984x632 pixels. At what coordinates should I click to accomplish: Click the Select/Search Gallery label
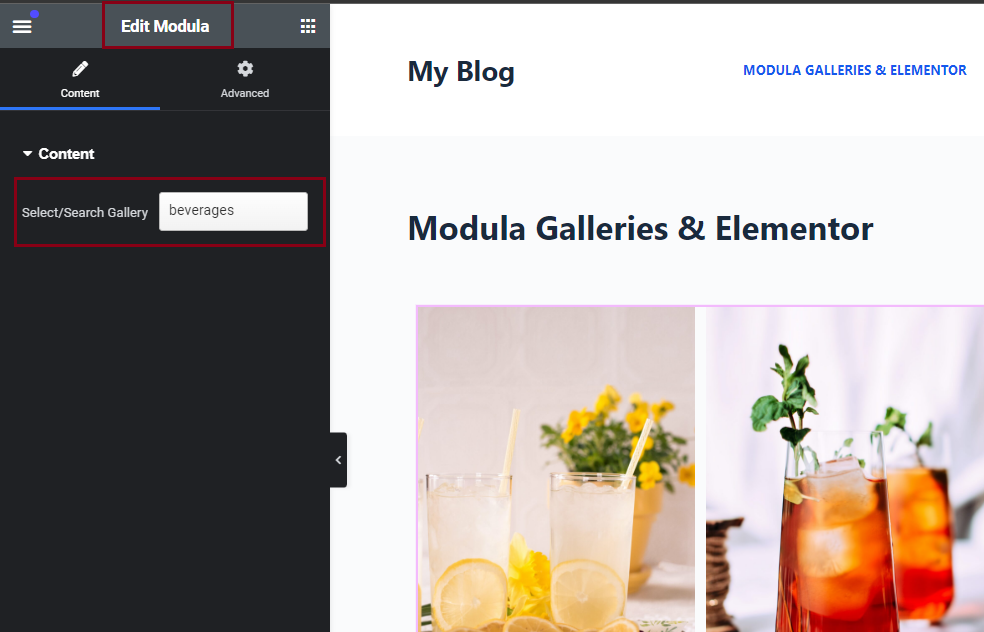(85, 213)
